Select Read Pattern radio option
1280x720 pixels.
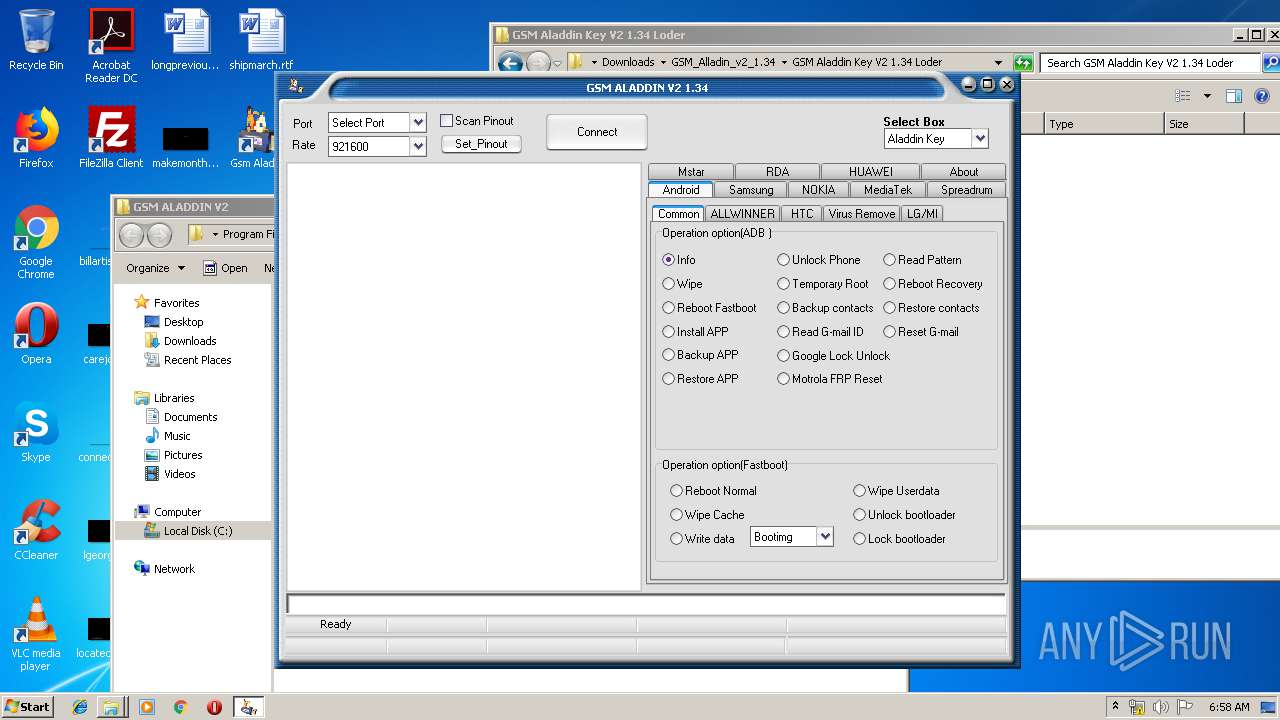[x=890, y=260]
